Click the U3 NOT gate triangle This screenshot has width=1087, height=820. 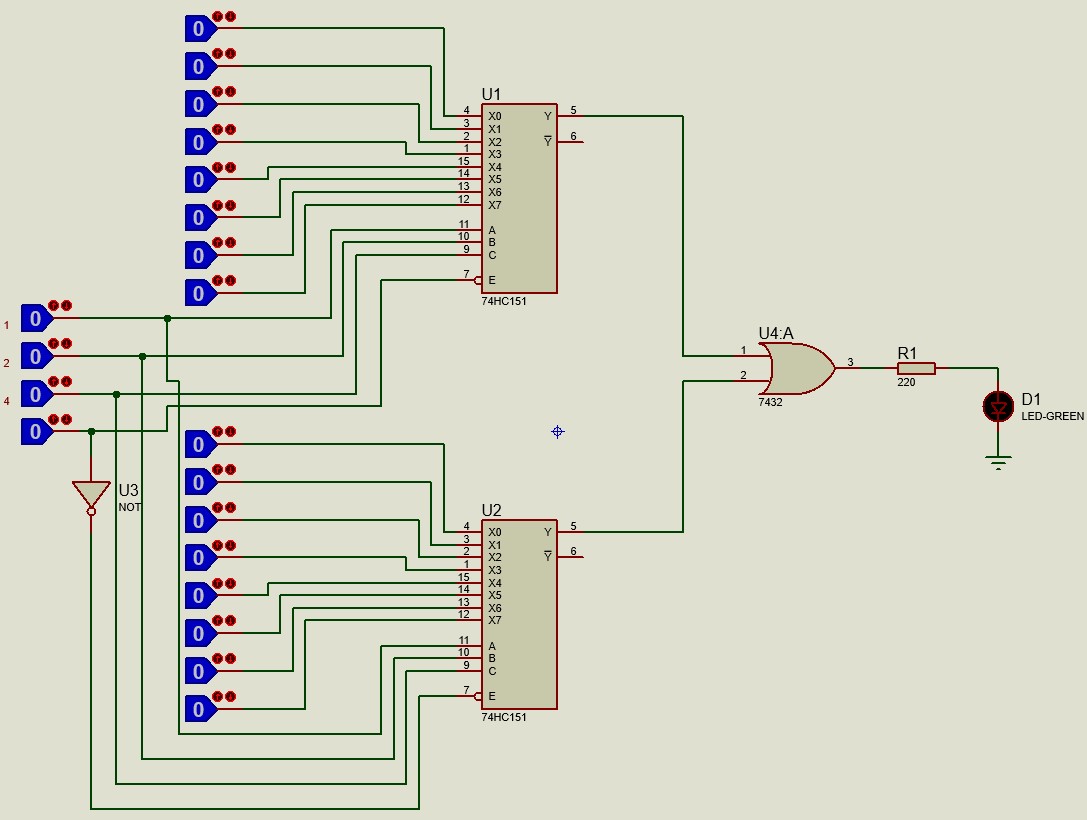pos(90,492)
